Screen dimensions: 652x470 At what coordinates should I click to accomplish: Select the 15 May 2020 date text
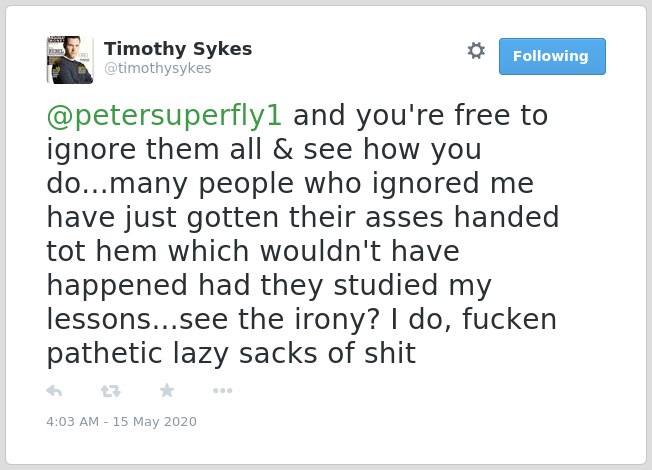tap(155, 421)
